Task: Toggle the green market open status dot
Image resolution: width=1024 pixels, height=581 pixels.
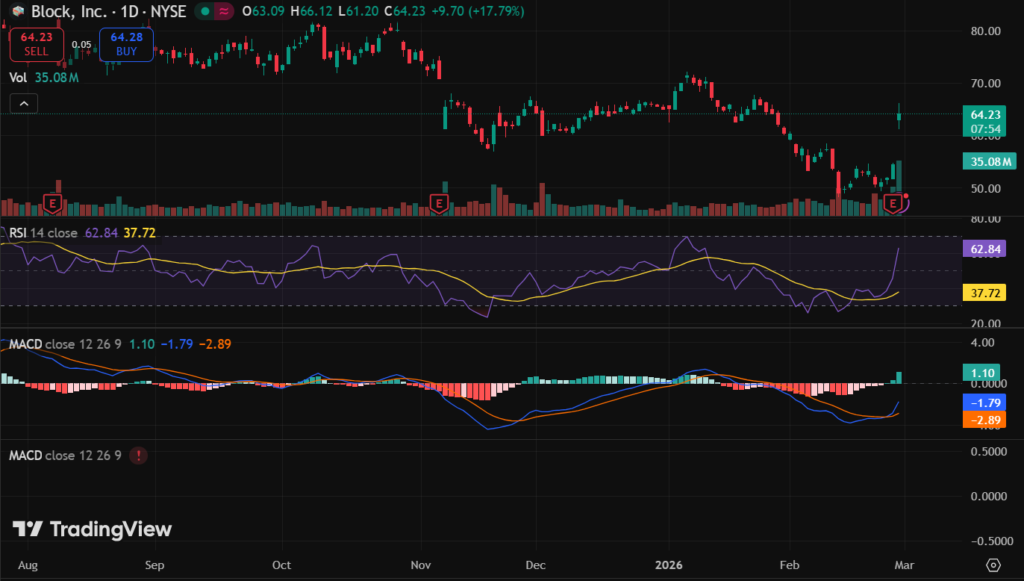Action: click(x=204, y=10)
